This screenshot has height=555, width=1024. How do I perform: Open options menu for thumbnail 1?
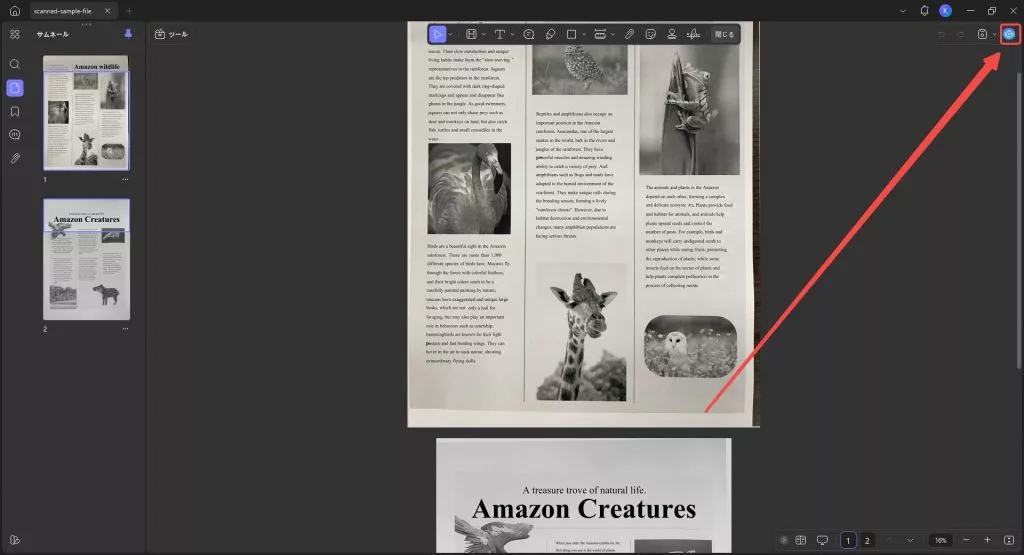point(125,179)
